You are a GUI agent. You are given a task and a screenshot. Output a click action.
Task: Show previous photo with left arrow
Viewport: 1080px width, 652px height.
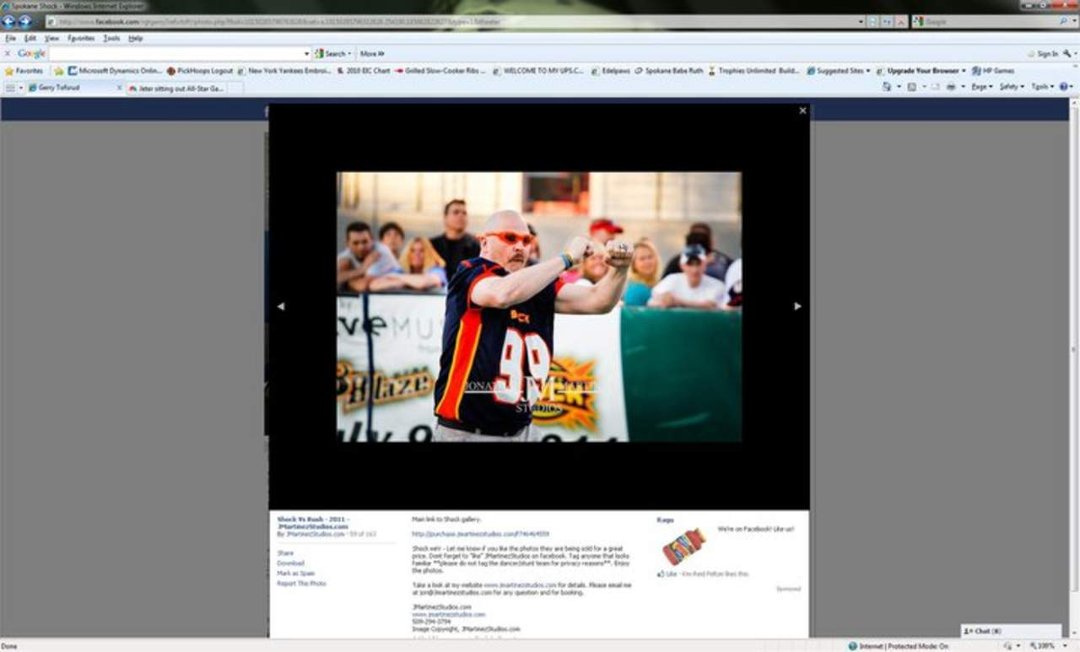(x=280, y=306)
